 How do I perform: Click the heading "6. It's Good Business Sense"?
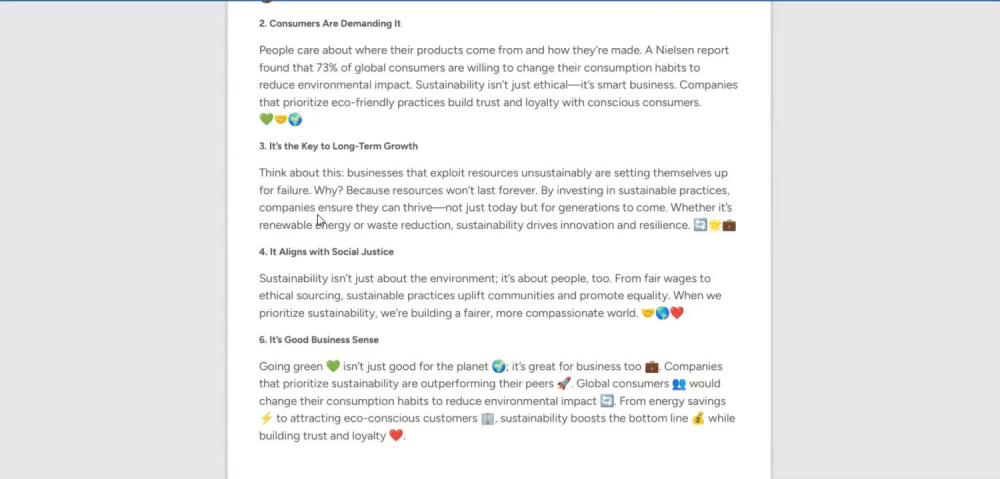click(318, 340)
